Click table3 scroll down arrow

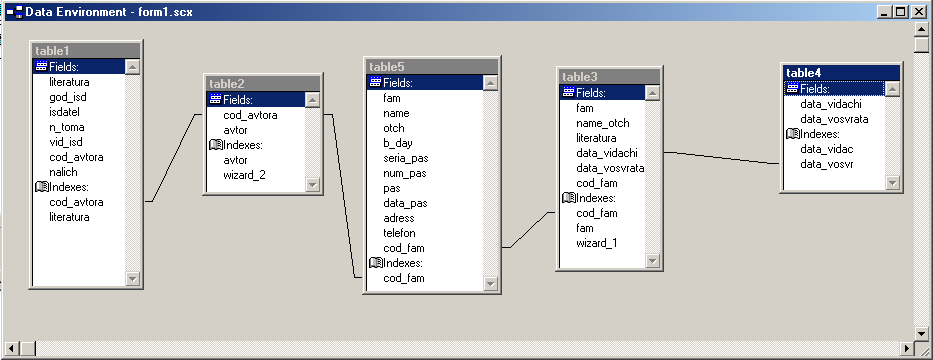pyautogui.click(x=652, y=261)
